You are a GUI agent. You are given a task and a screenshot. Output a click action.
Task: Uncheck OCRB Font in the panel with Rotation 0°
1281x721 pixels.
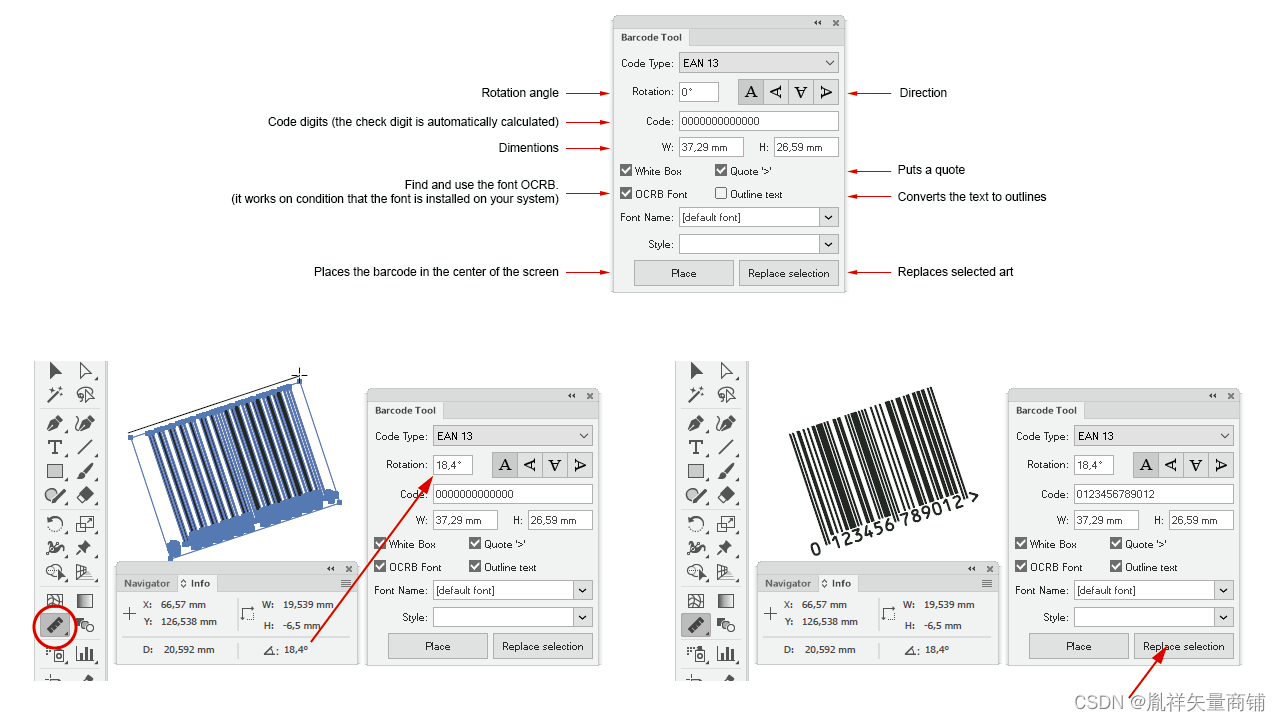pos(626,194)
